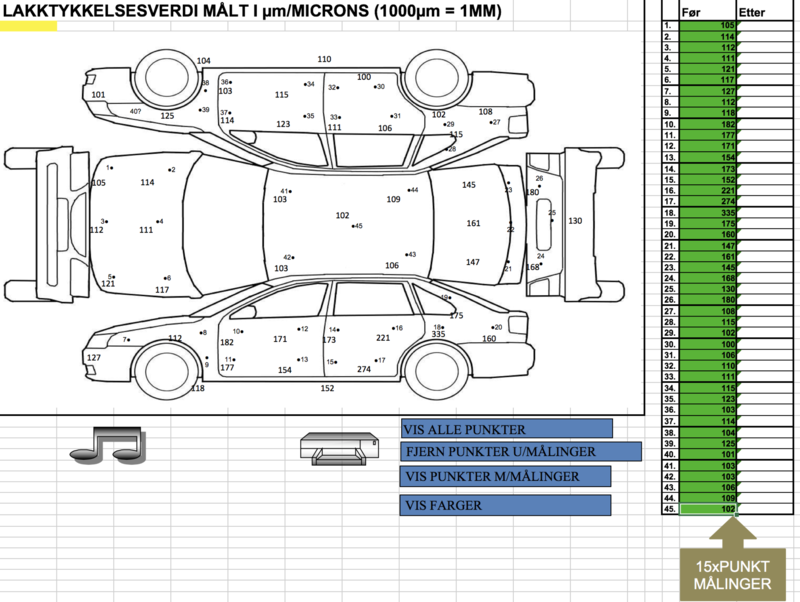Select the Etter cell for row 30

(765, 344)
